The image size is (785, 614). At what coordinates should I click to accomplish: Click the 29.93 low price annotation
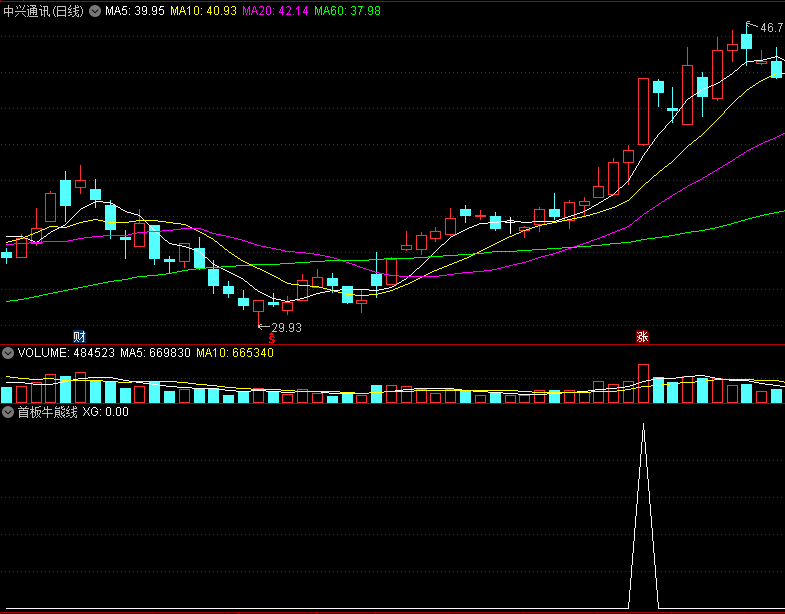(x=286, y=328)
